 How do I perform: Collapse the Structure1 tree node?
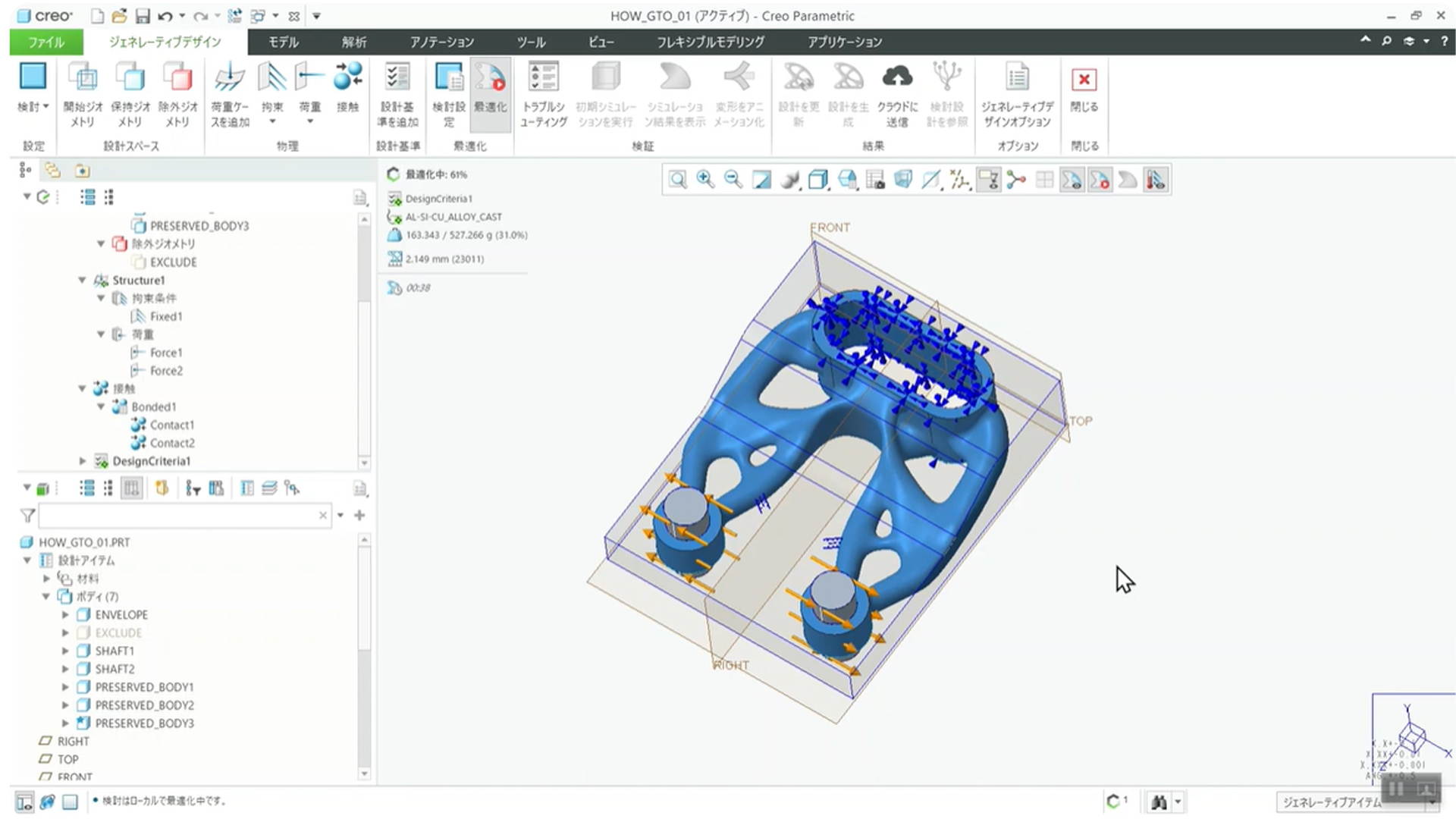click(x=83, y=281)
